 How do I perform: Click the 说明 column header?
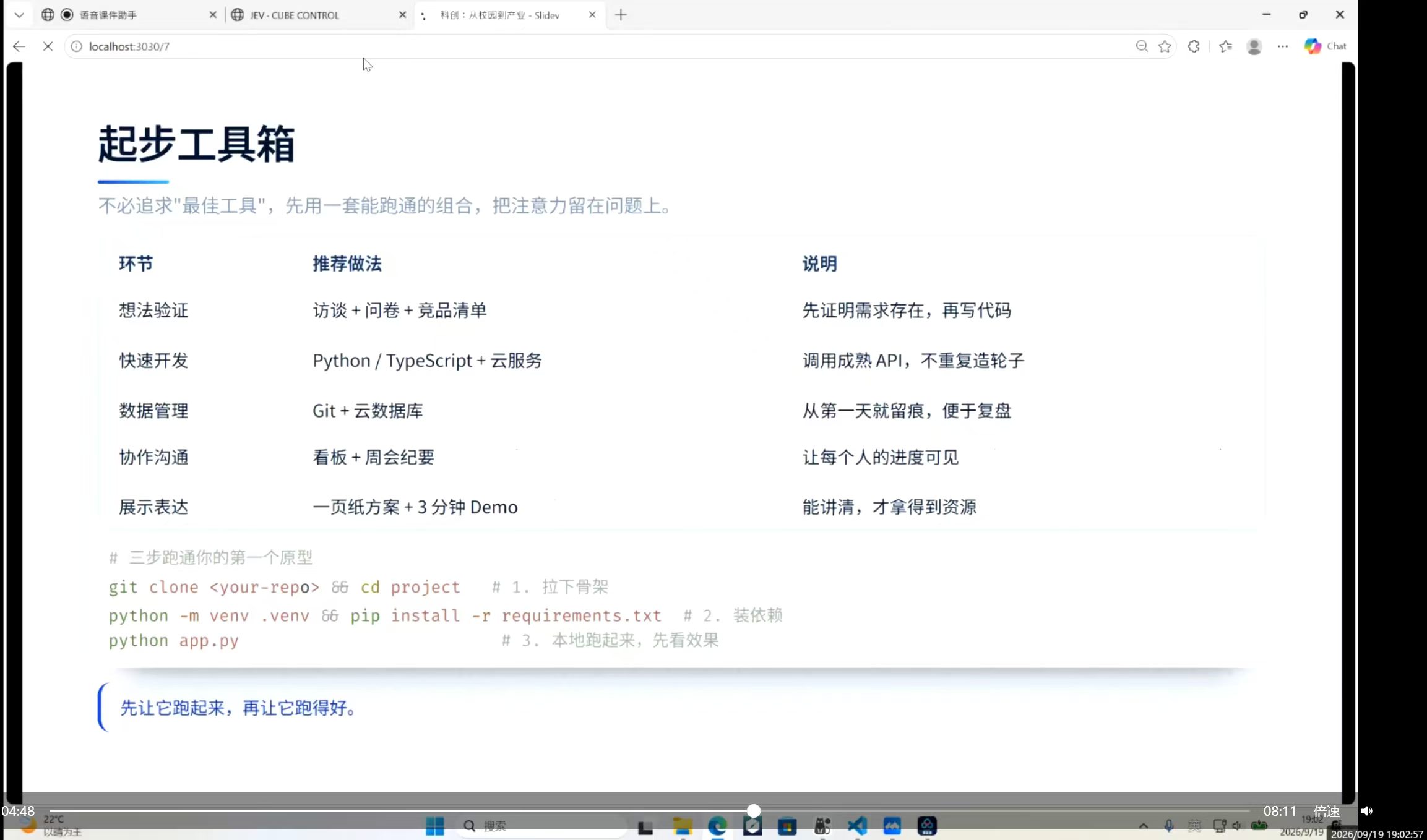[820, 264]
